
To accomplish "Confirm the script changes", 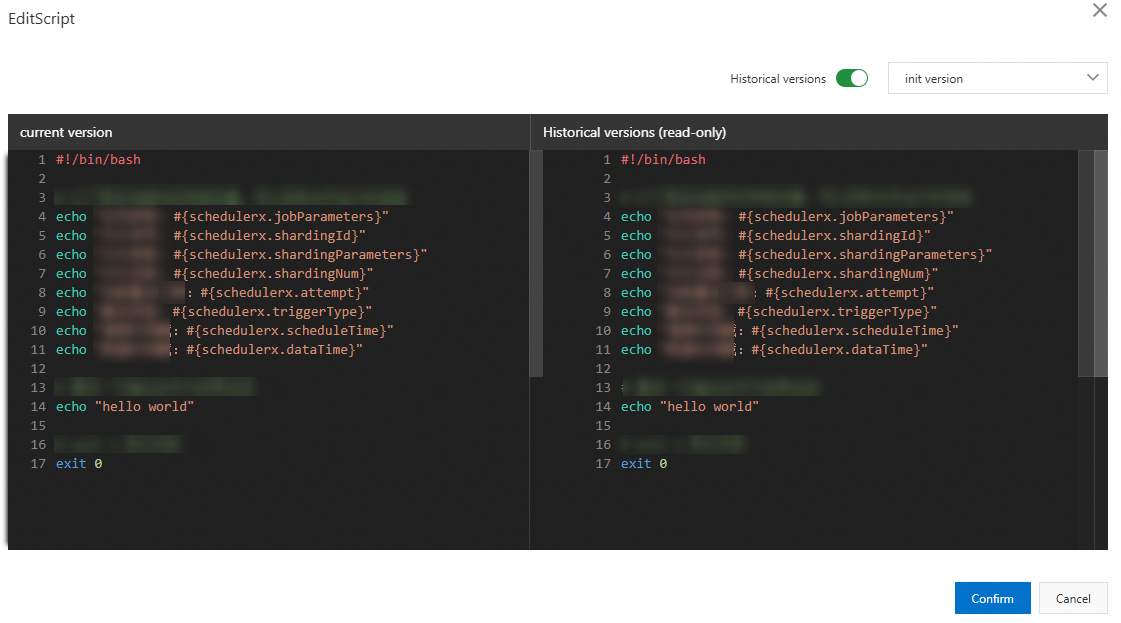I will coord(992,598).
